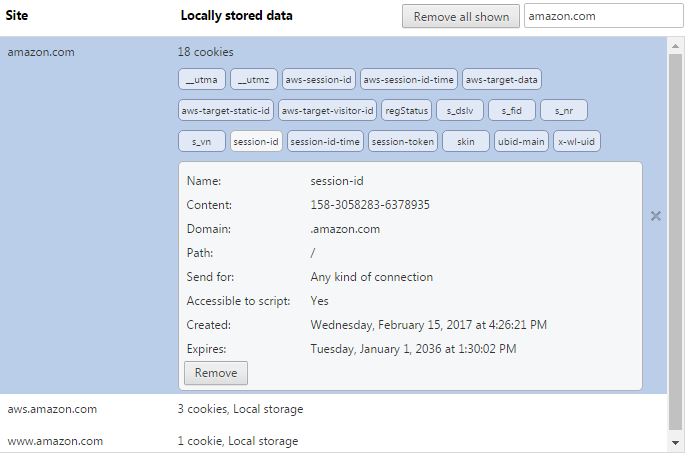Select the session-token cookie chip
The width and height of the screenshot is (689, 467).
pyautogui.click(x=403, y=141)
